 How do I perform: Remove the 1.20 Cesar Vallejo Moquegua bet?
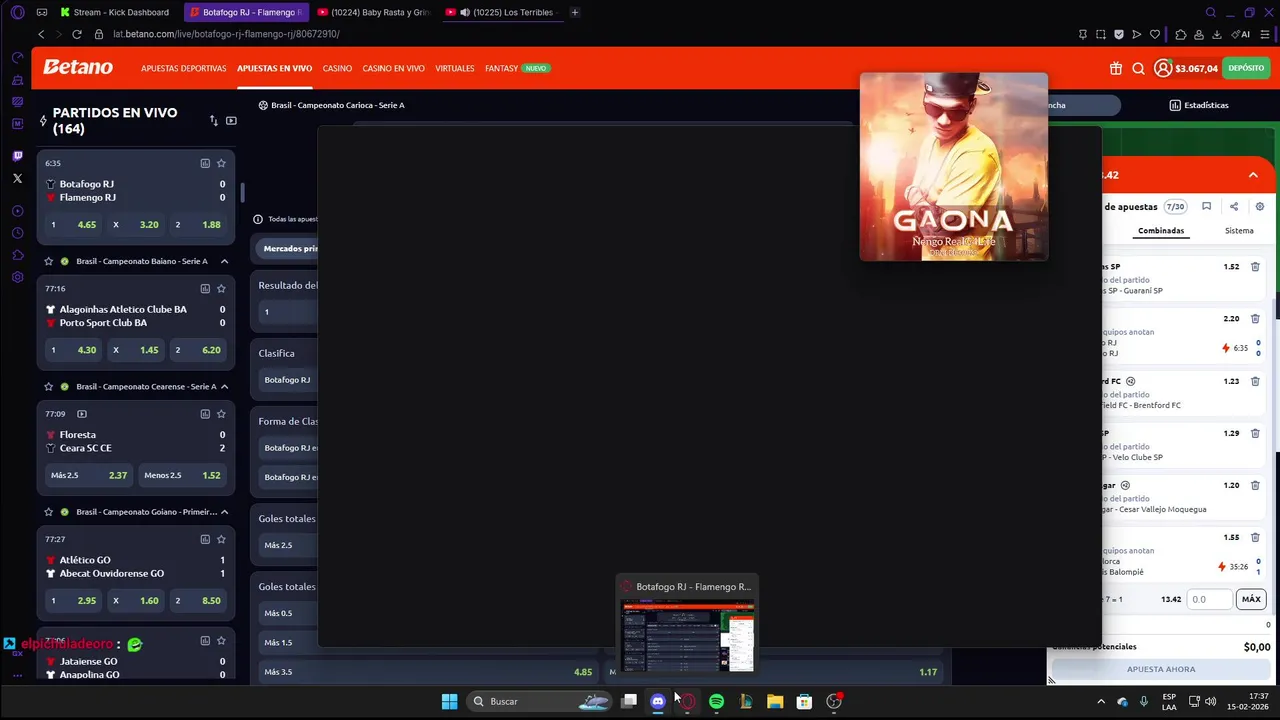click(x=1255, y=485)
